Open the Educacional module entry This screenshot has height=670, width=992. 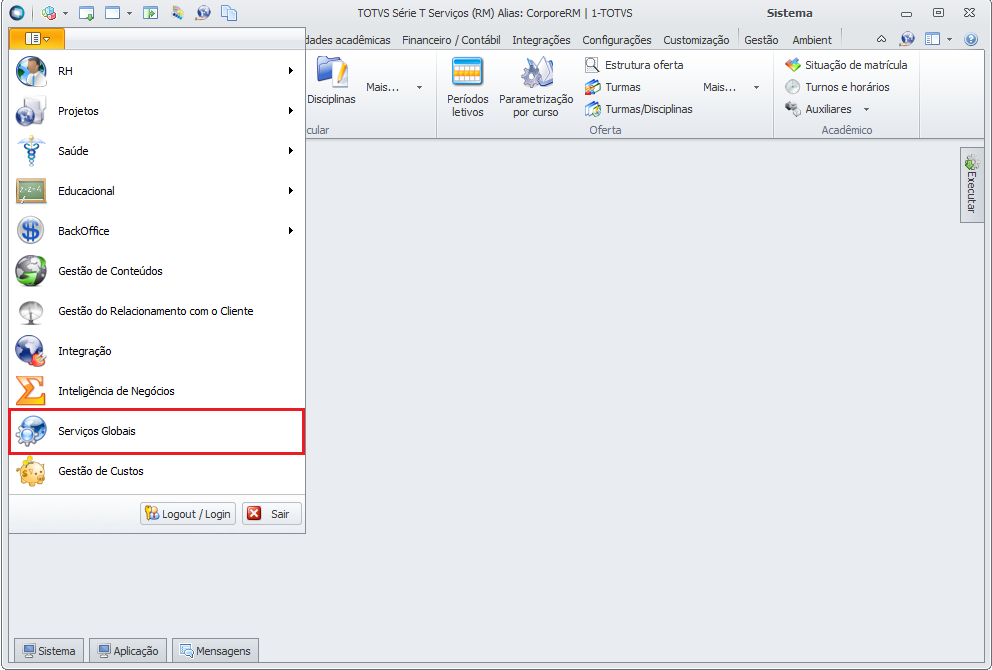coord(157,190)
